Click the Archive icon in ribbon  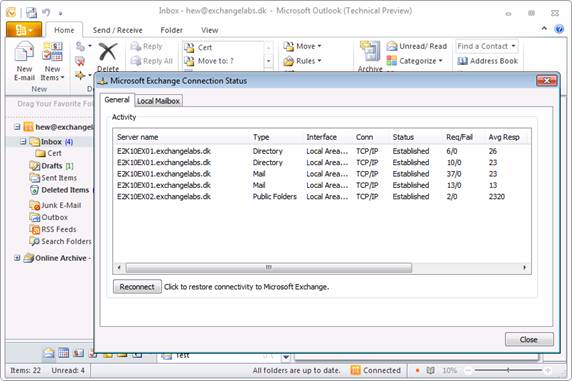pyautogui.click(x=370, y=51)
